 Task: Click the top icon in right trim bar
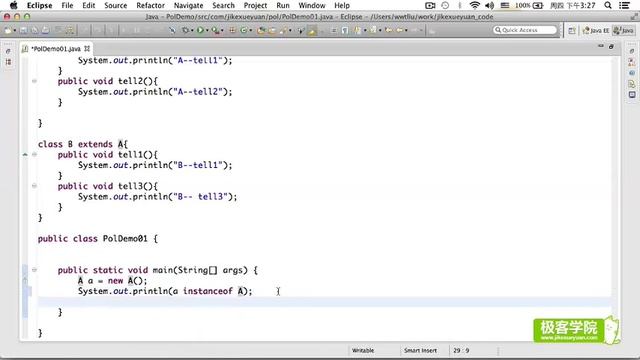coord(632,51)
